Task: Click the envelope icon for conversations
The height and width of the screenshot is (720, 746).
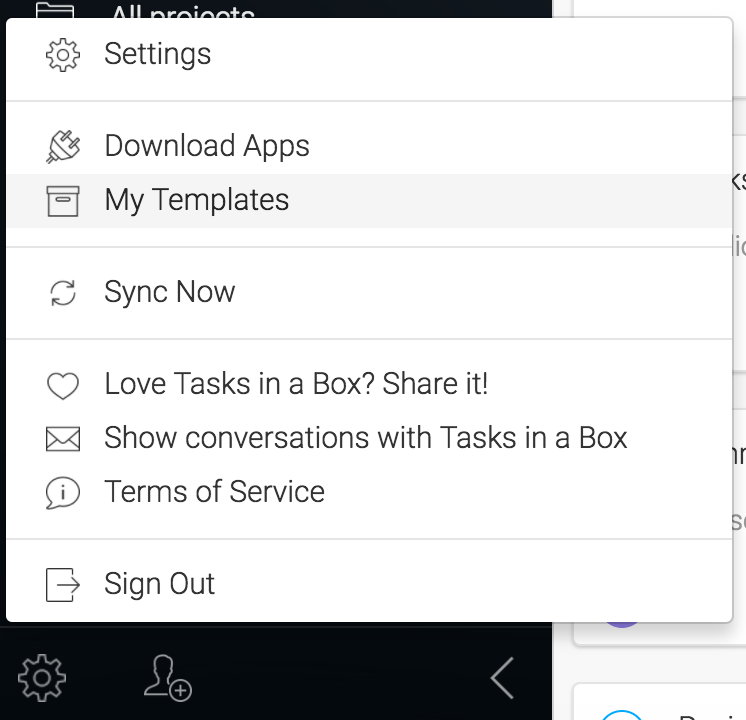Action: point(63,438)
